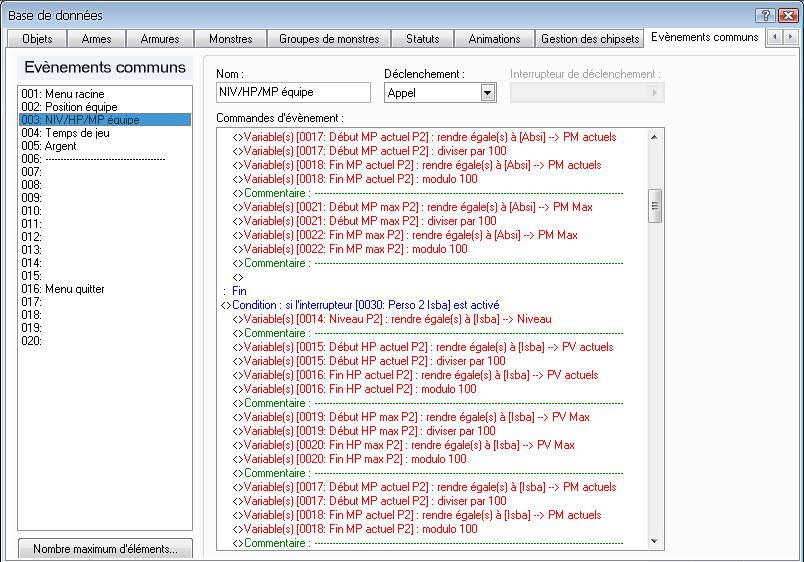Click scroll down arrow in command list

(x=654, y=541)
